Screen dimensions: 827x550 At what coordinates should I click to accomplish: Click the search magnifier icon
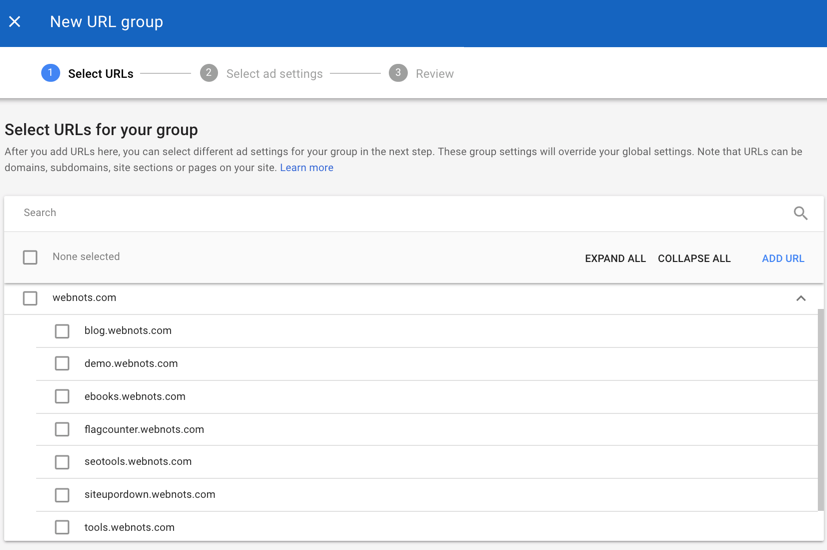(800, 213)
